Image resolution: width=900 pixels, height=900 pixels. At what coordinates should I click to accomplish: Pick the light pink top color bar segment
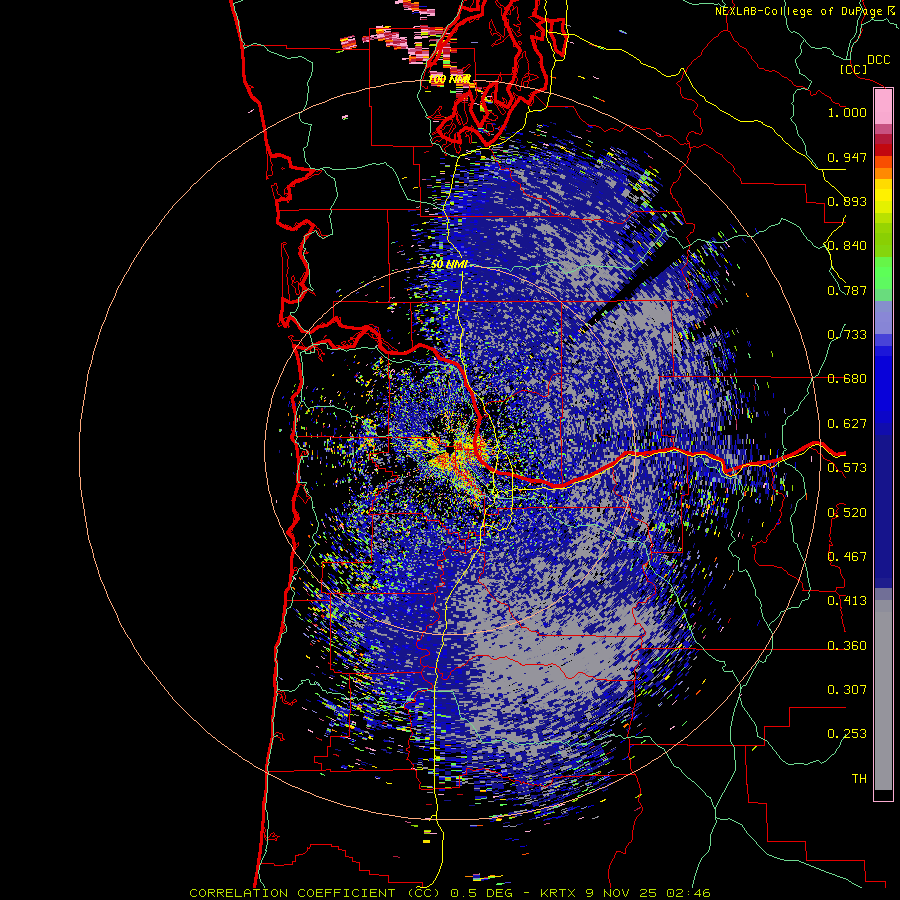pos(883,107)
